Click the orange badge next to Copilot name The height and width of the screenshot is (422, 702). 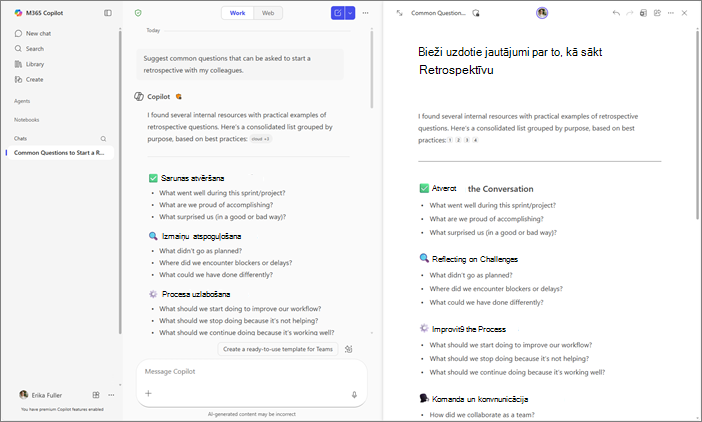179,96
